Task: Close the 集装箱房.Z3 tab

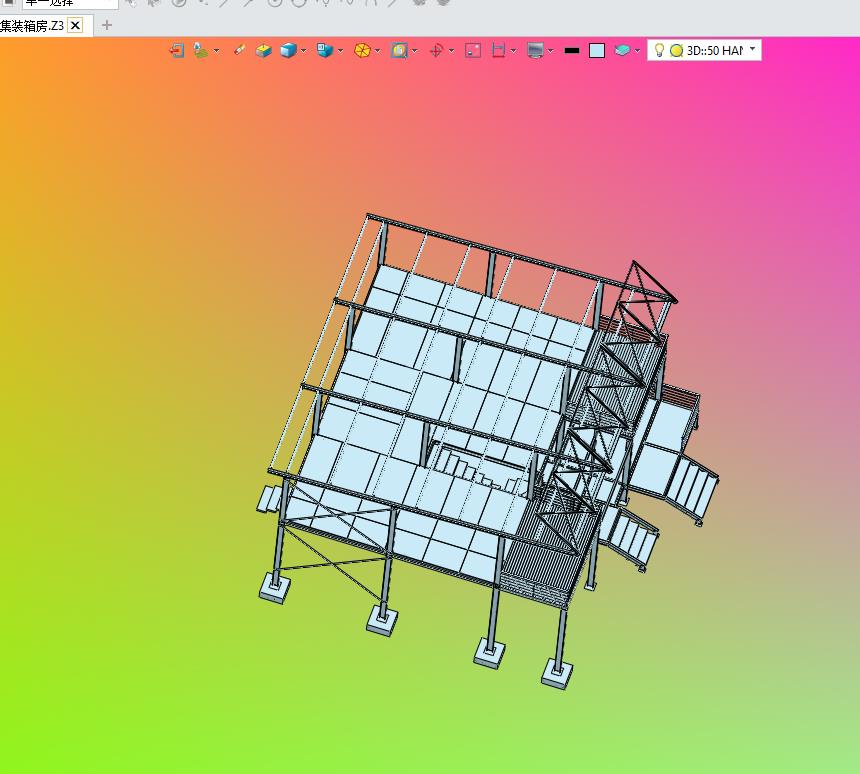Action: pos(76,25)
